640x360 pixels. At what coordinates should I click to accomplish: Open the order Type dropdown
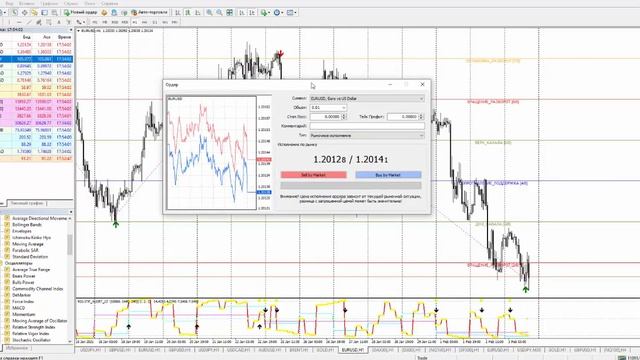pos(367,135)
